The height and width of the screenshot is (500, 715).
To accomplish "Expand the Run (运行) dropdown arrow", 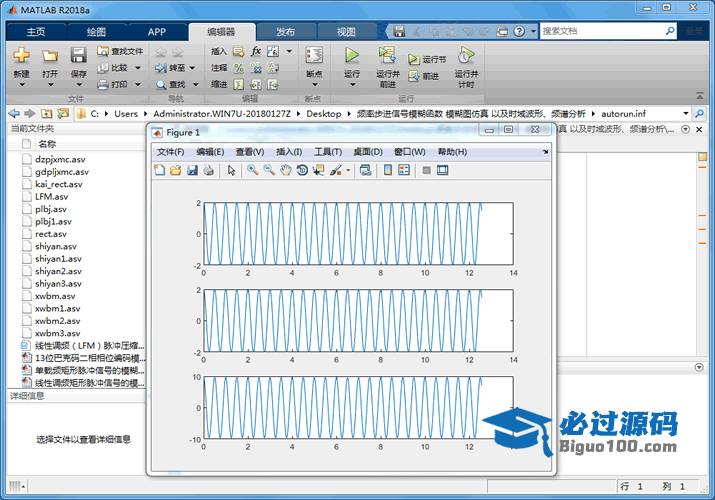I will [352, 85].
